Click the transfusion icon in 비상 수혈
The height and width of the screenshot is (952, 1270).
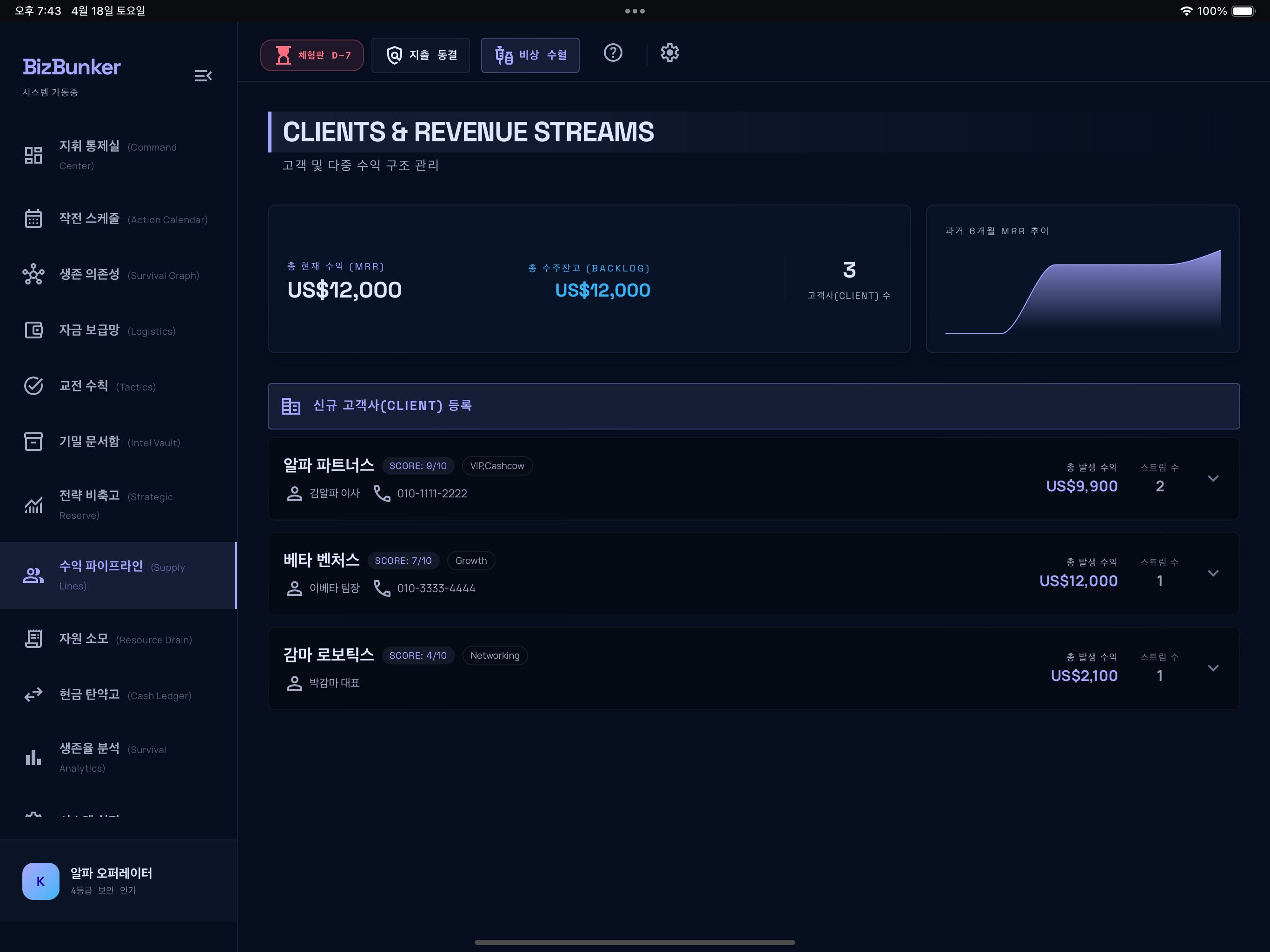click(503, 55)
